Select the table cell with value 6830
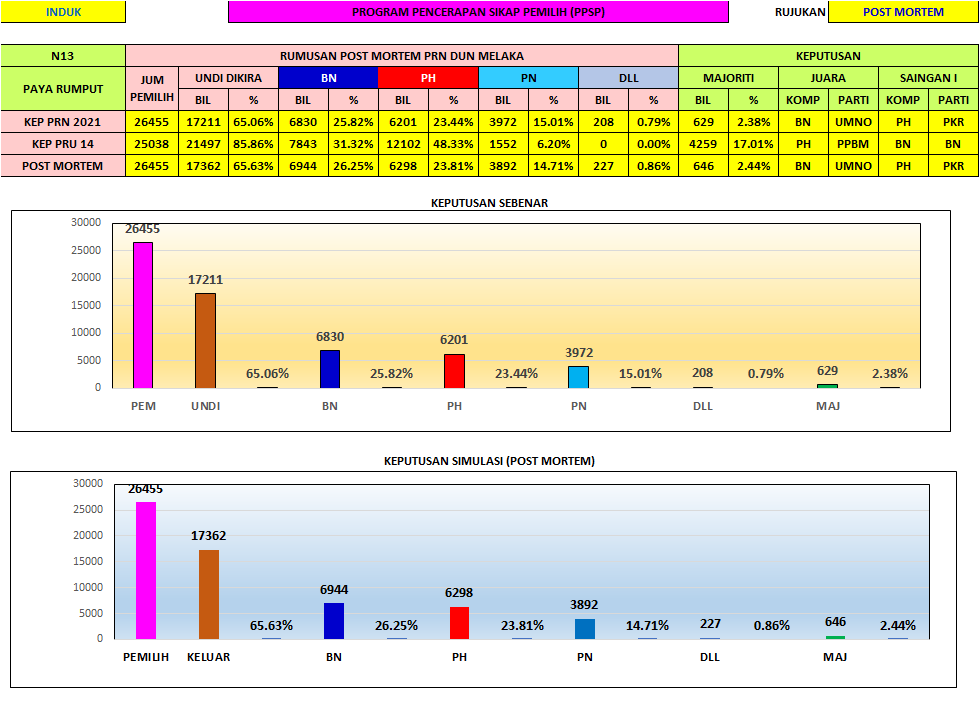Screen dimensions: 979x724 point(303,122)
